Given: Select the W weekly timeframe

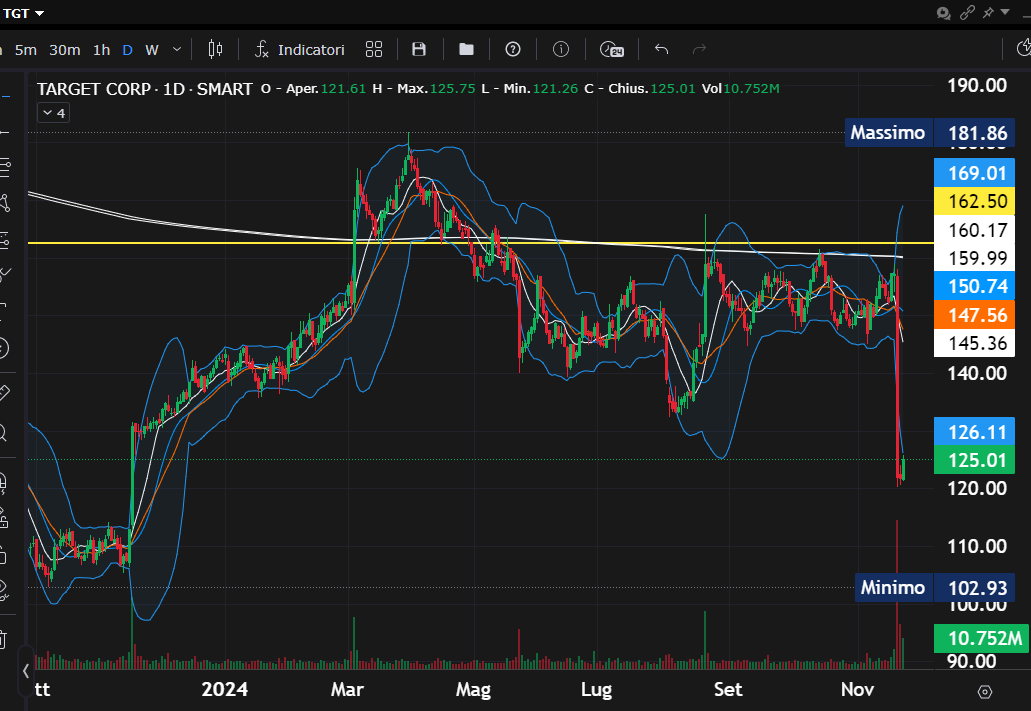Looking at the screenshot, I should coord(152,49).
